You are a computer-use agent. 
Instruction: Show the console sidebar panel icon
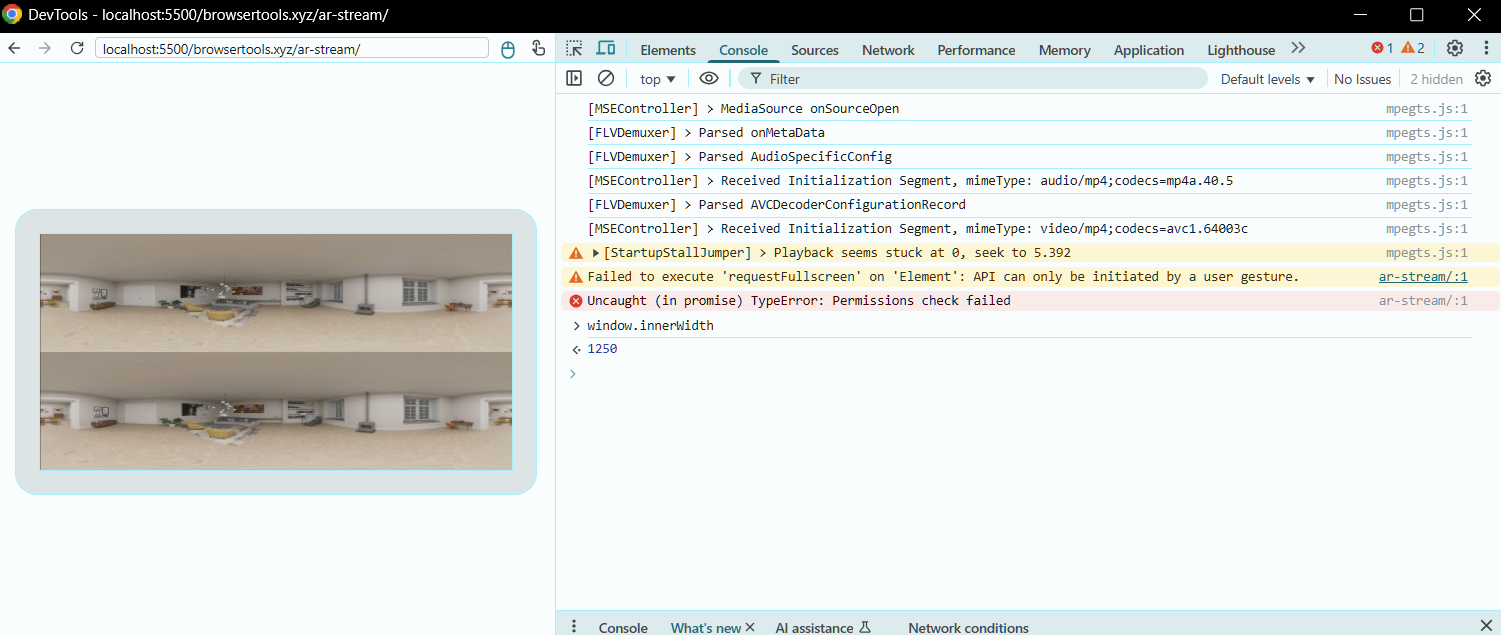[574, 79]
